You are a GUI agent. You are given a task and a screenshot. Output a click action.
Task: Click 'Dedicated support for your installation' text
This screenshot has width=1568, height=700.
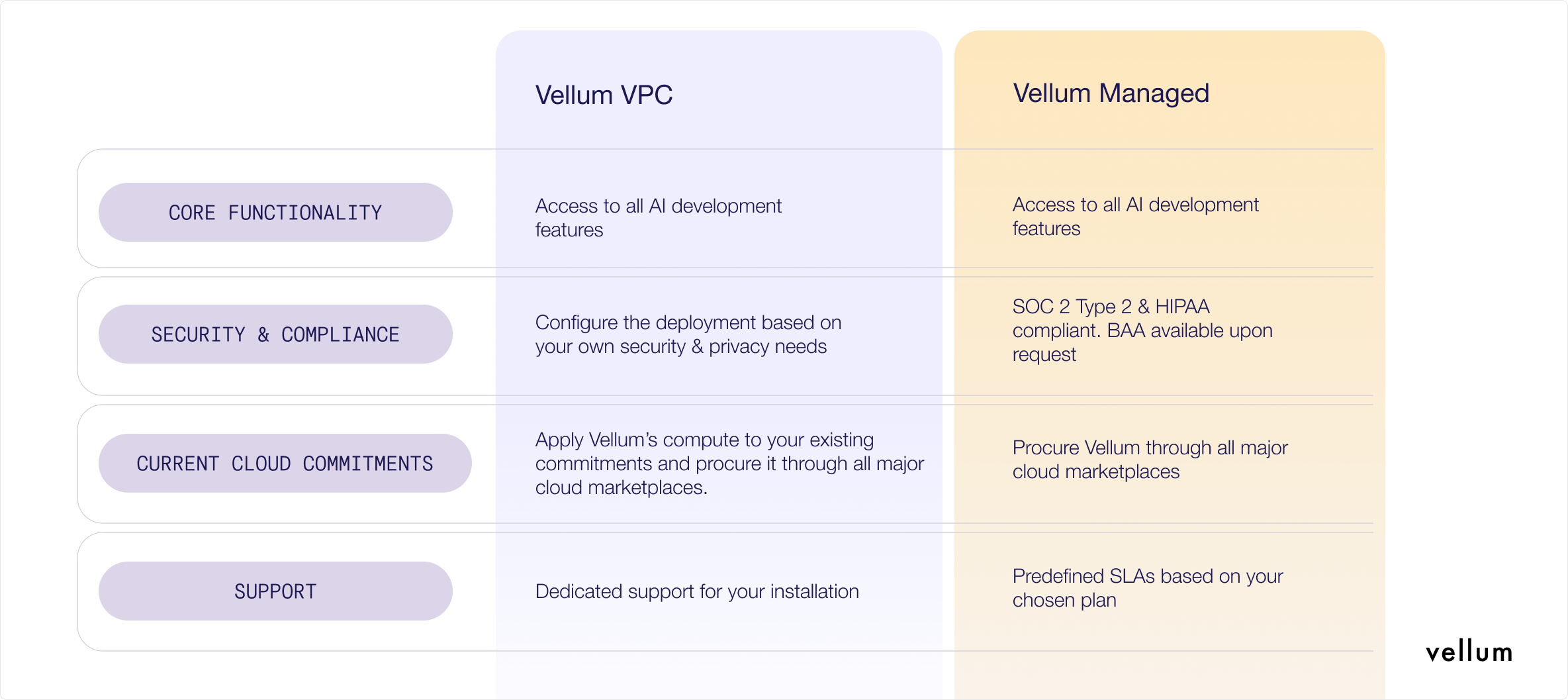point(697,591)
